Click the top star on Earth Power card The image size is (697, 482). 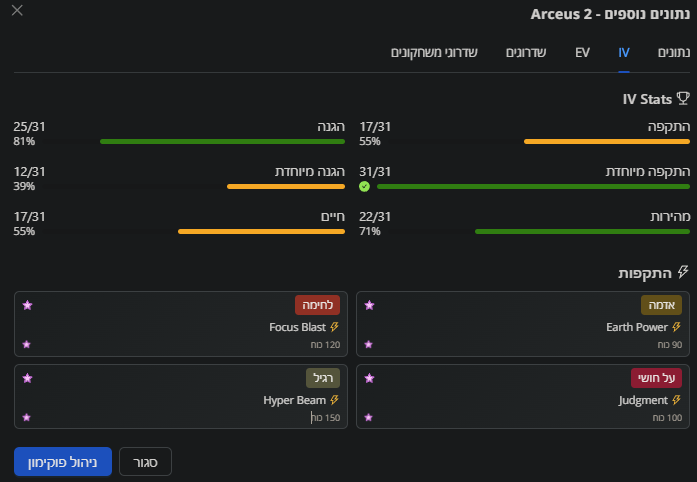369,305
